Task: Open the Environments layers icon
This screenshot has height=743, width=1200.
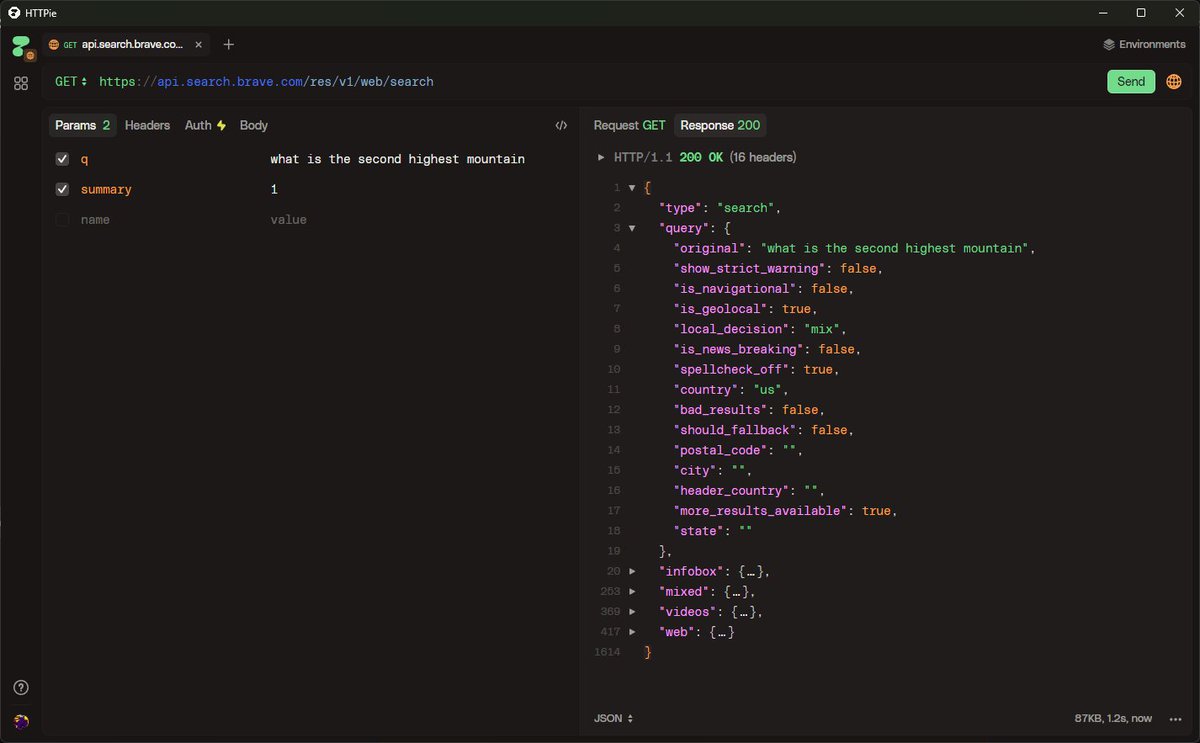Action: click(x=1109, y=45)
